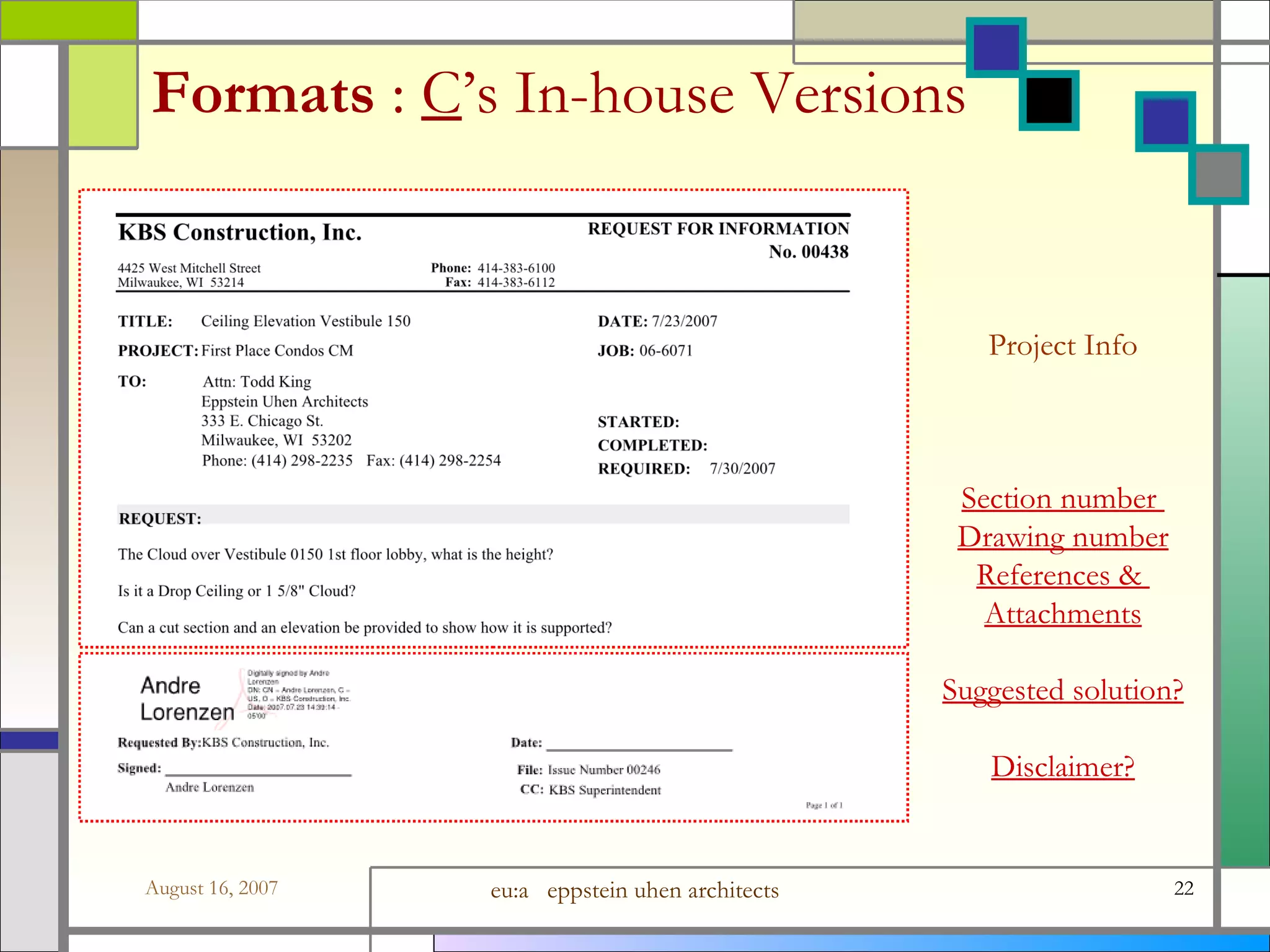1270x952 pixels.
Task: Click 'eu:a eppstein uhen architects' footer
Action: (x=634, y=891)
